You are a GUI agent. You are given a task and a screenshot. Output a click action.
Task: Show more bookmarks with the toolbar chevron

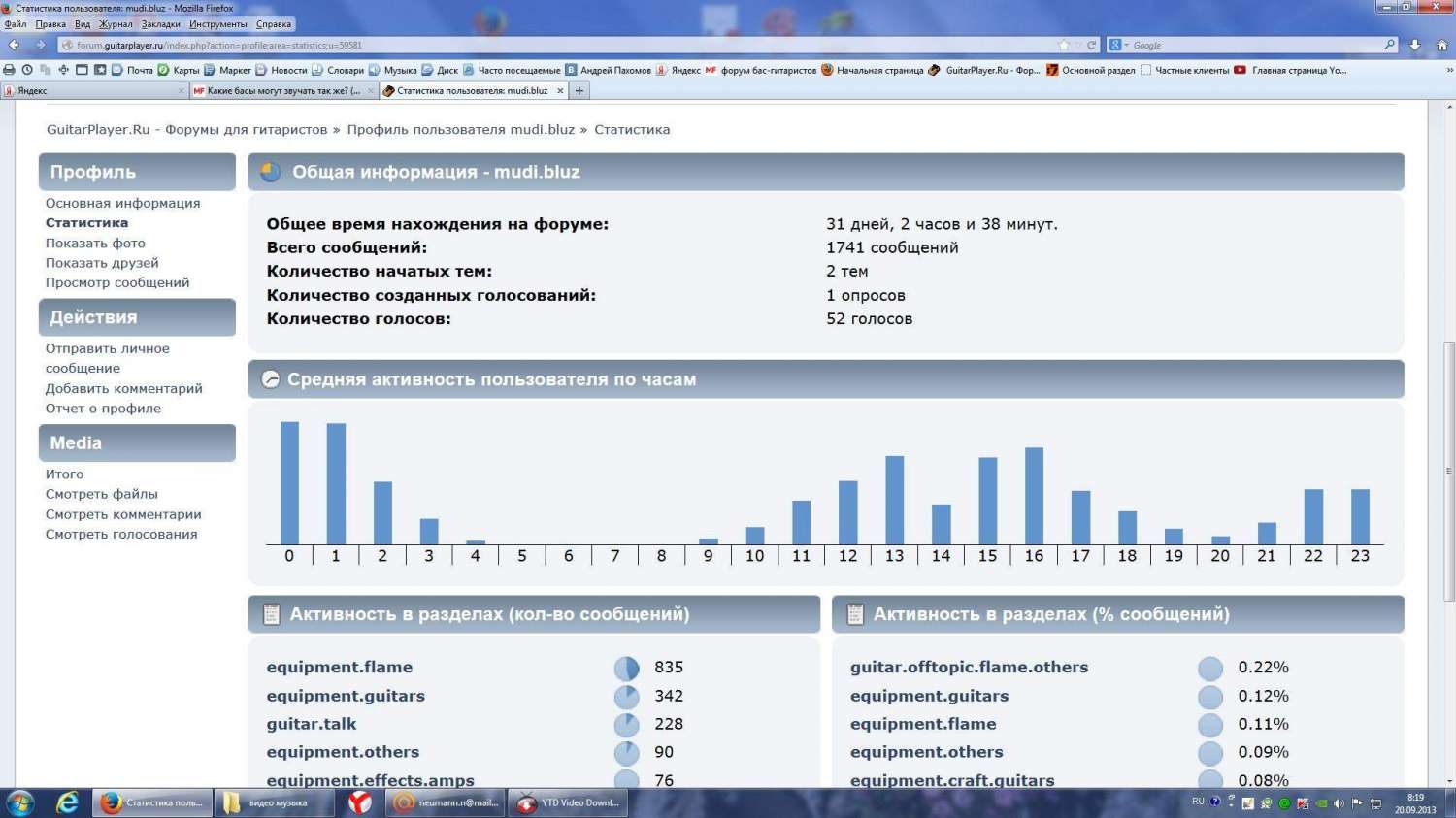[x=1448, y=70]
